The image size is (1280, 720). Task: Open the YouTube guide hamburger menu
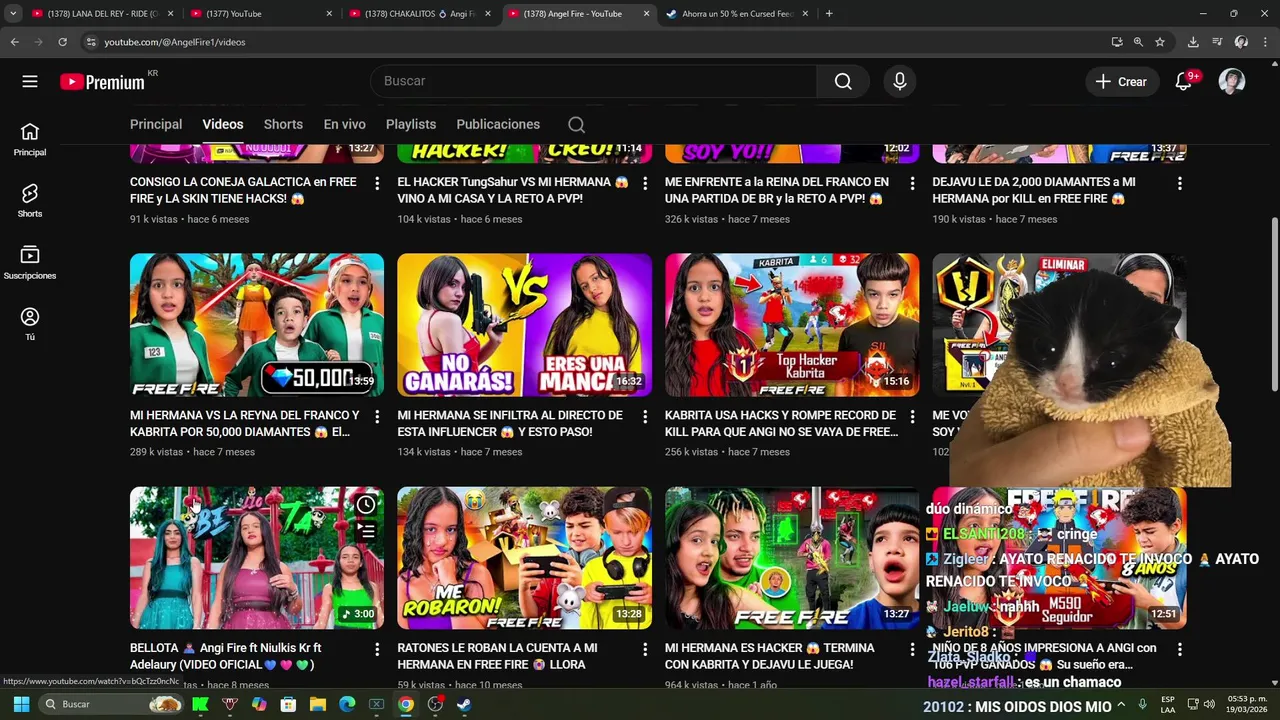pos(30,82)
